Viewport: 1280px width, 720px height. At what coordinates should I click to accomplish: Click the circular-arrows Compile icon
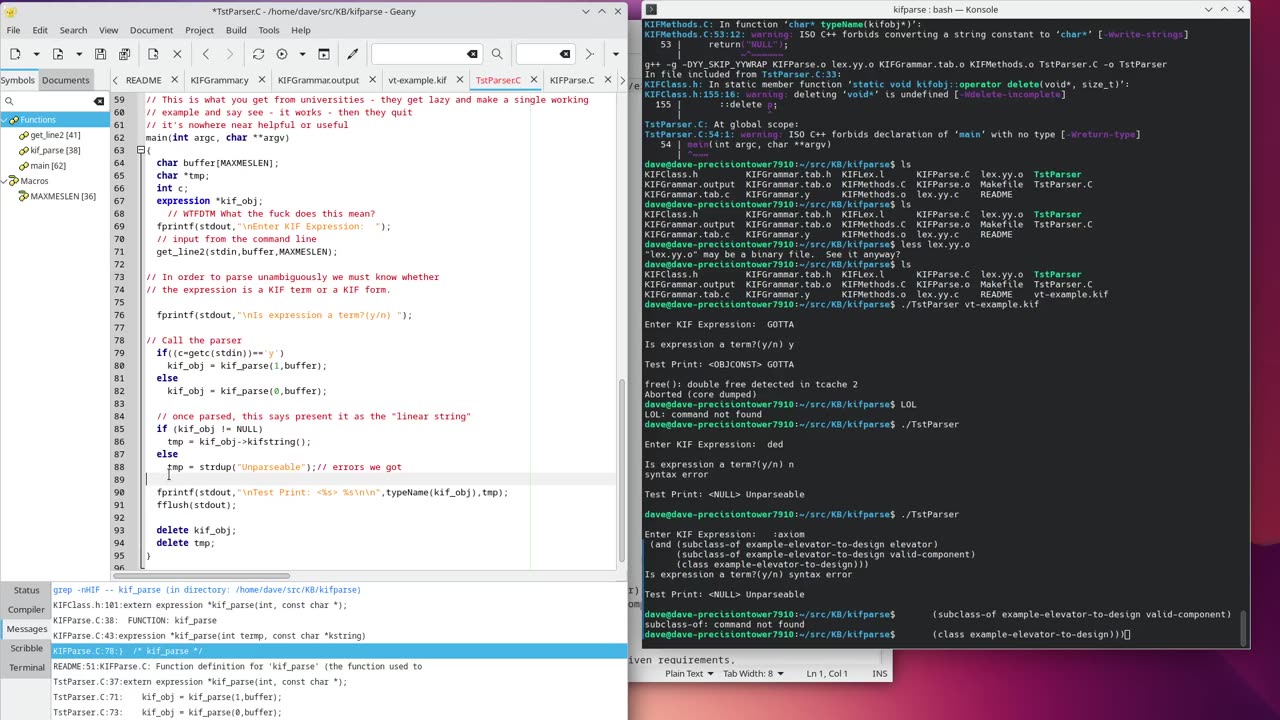[258, 54]
